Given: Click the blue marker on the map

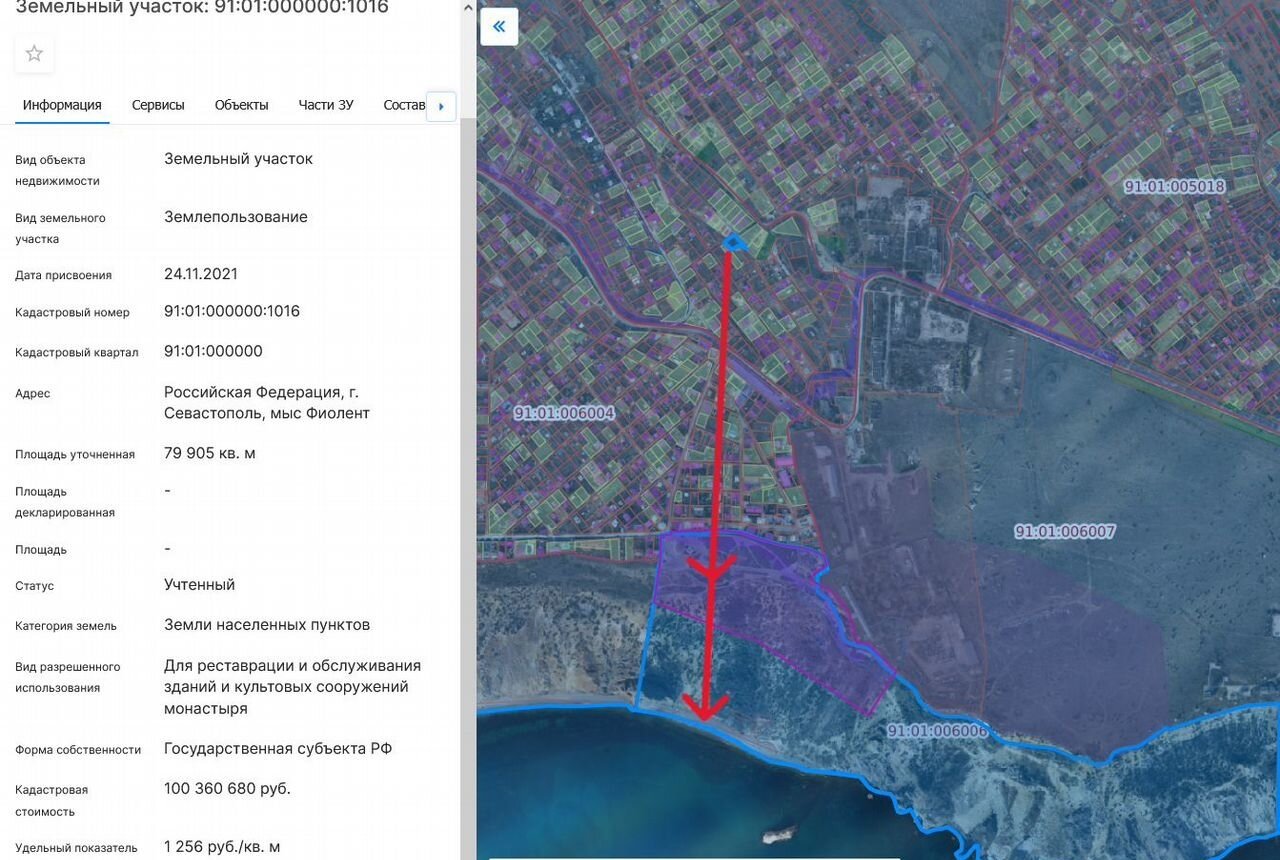Looking at the screenshot, I should coord(733,242).
